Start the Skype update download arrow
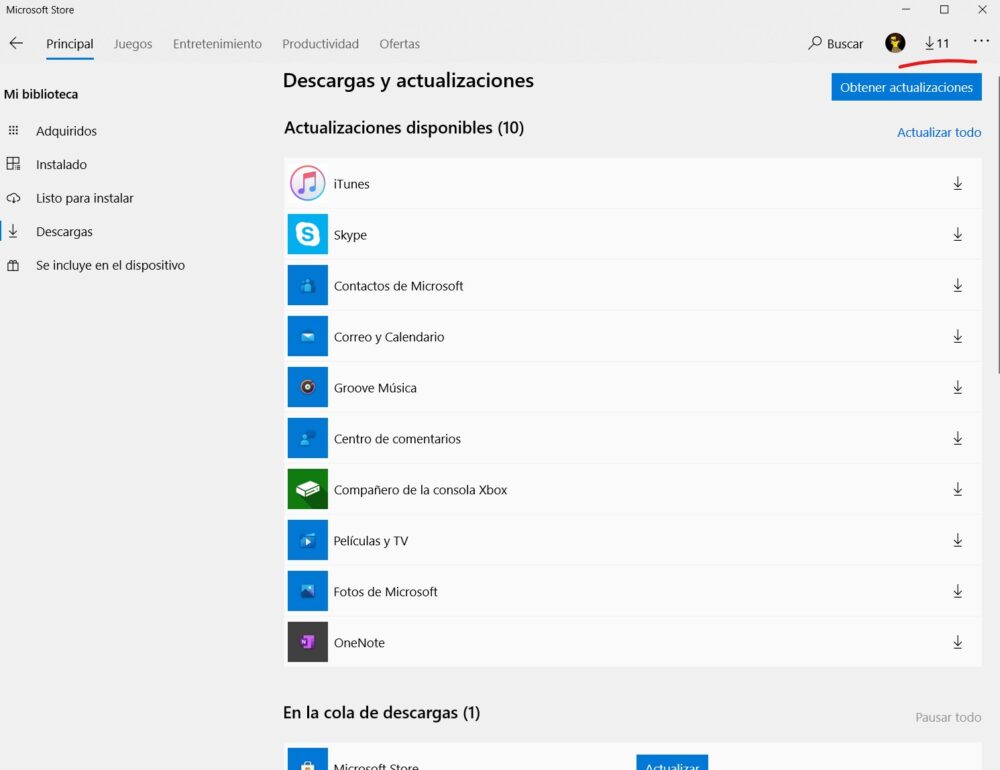 958,234
